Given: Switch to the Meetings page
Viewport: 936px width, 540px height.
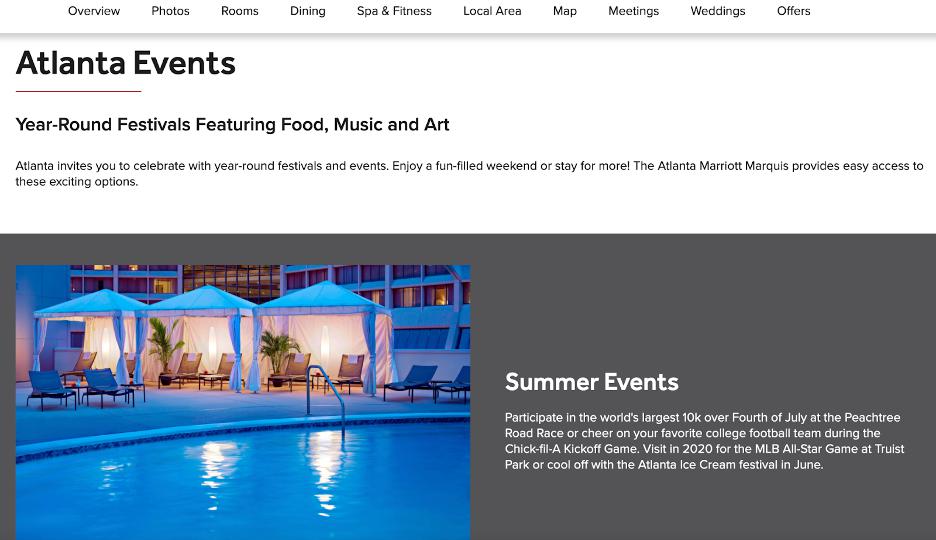Looking at the screenshot, I should [x=633, y=11].
